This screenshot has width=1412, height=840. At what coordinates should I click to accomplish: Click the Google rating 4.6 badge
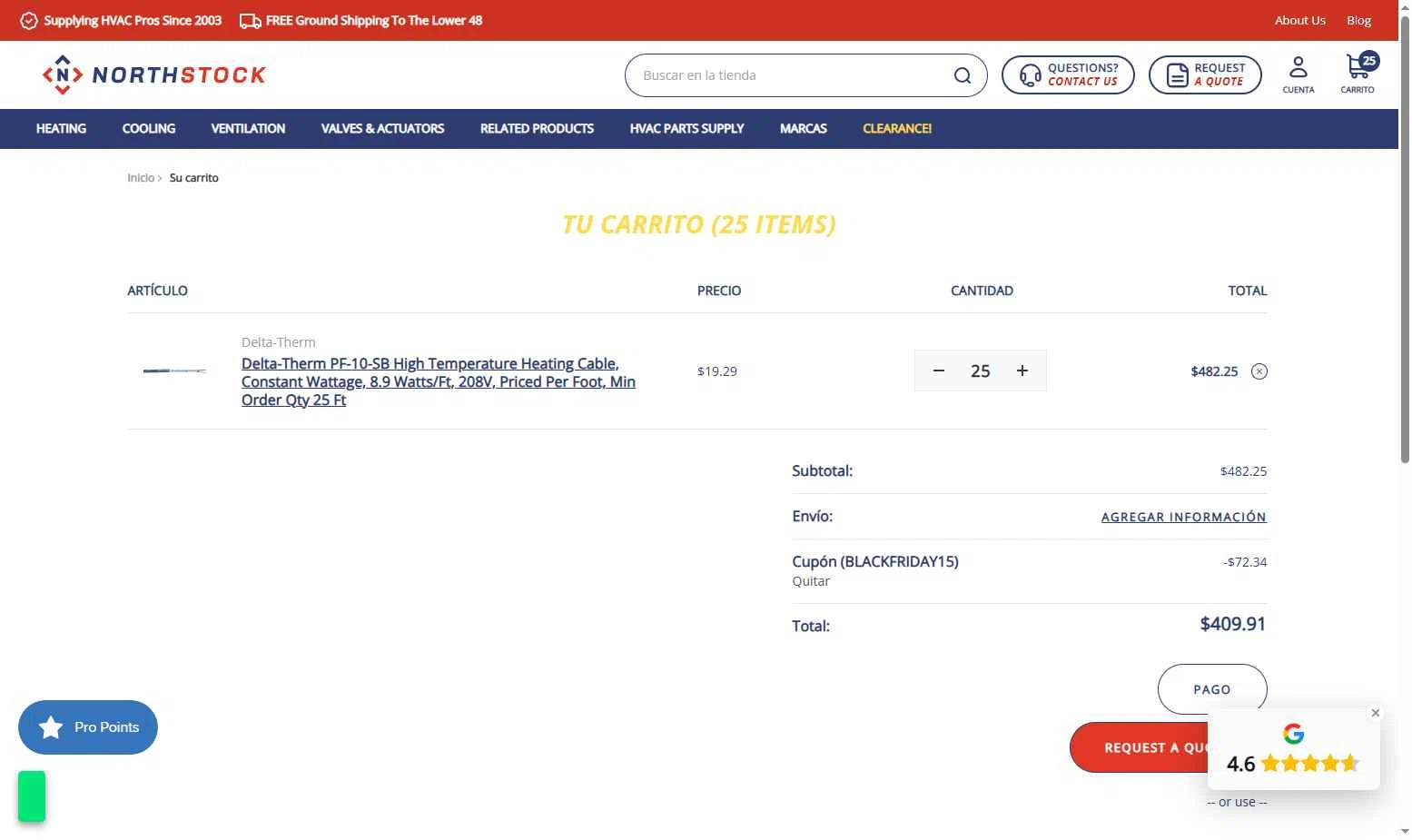click(1293, 750)
